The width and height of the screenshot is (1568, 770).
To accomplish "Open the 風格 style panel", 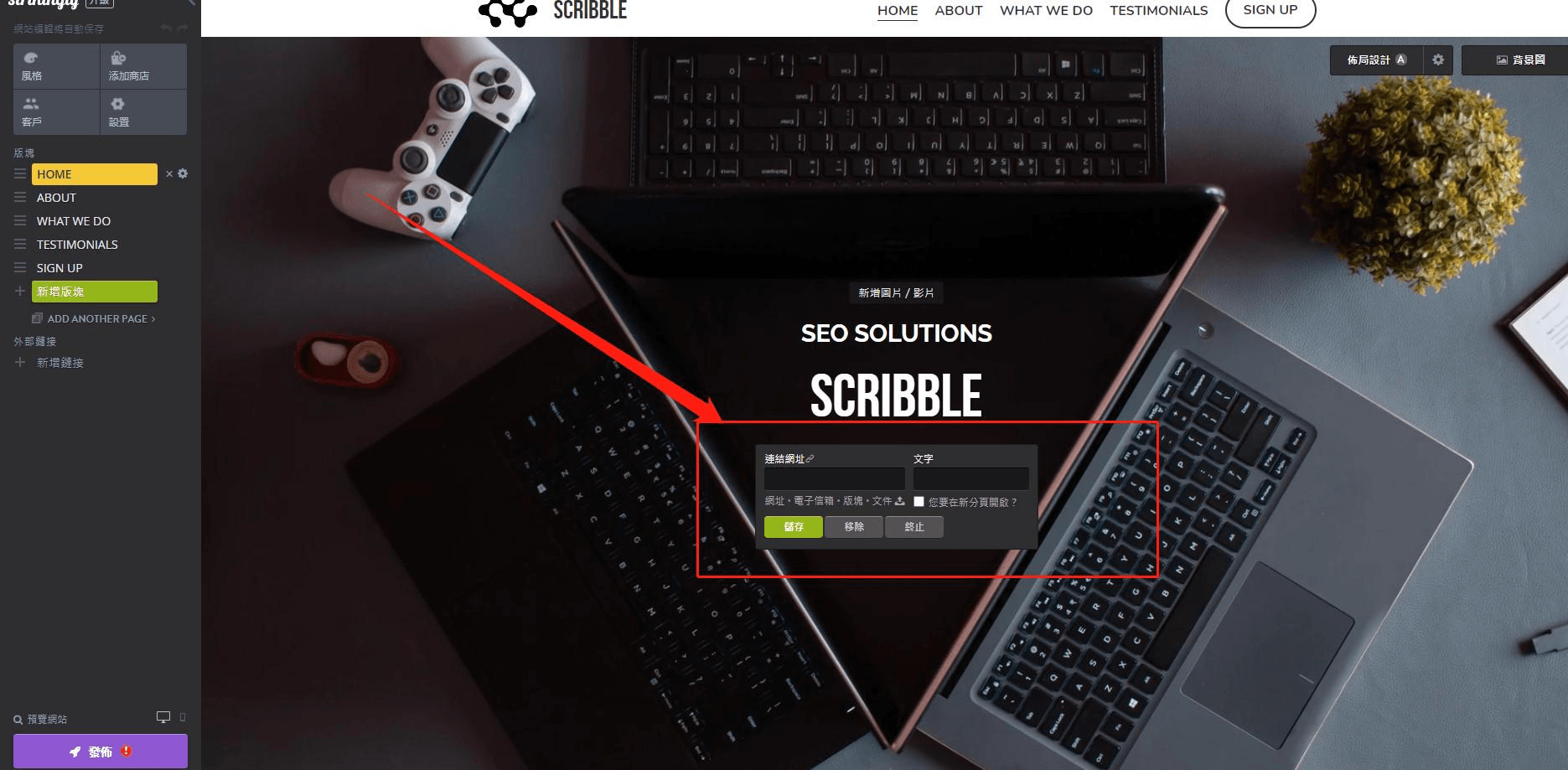I will [x=56, y=65].
